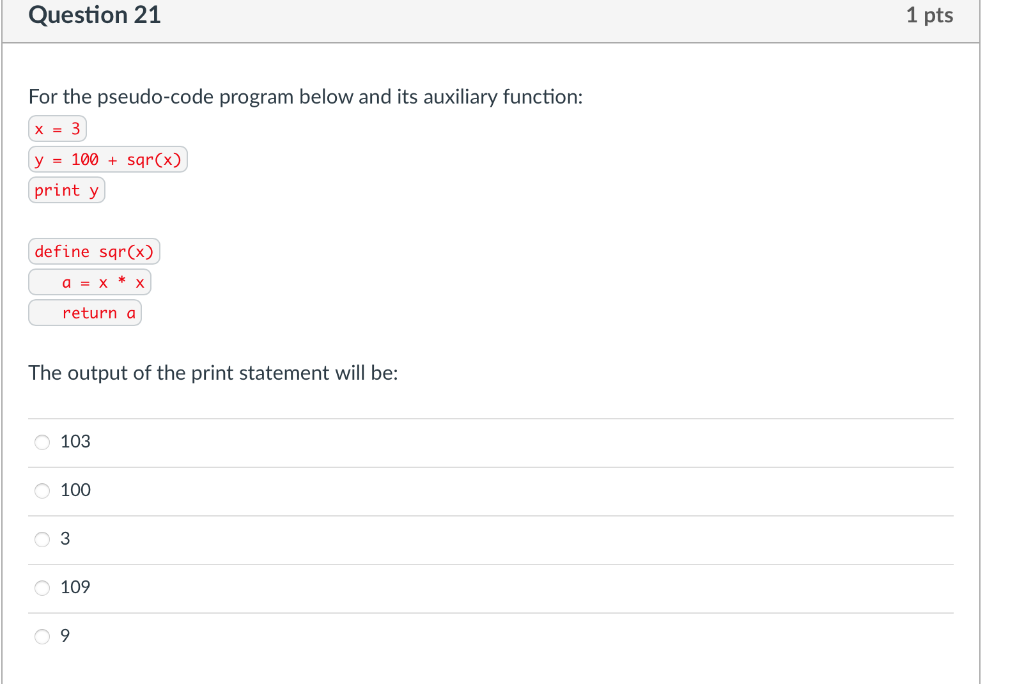Select the radio button for answer 103
1024x684 pixels.
(42, 441)
